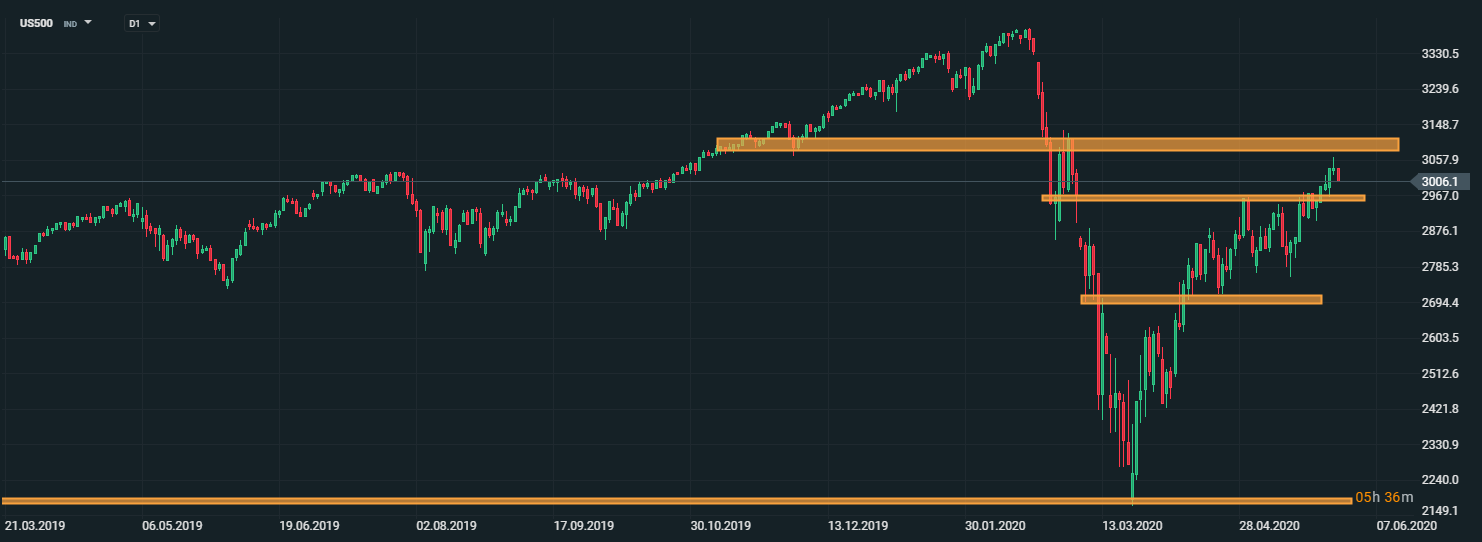Click date axis label 17.09.2019

tap(584, 525)
